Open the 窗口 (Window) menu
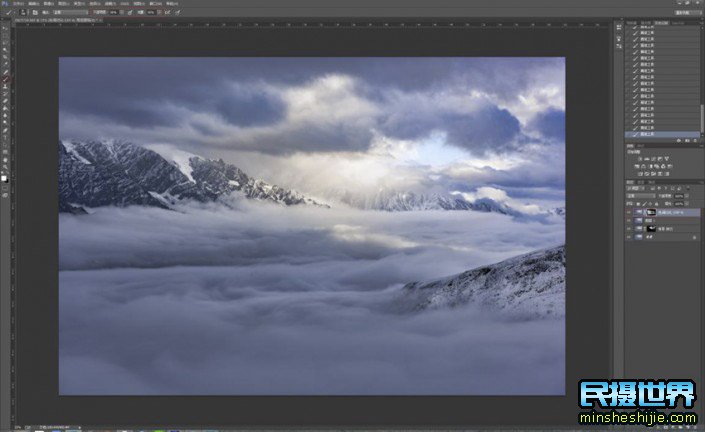Viewport: 705px width, 432px height. [155, 4]
